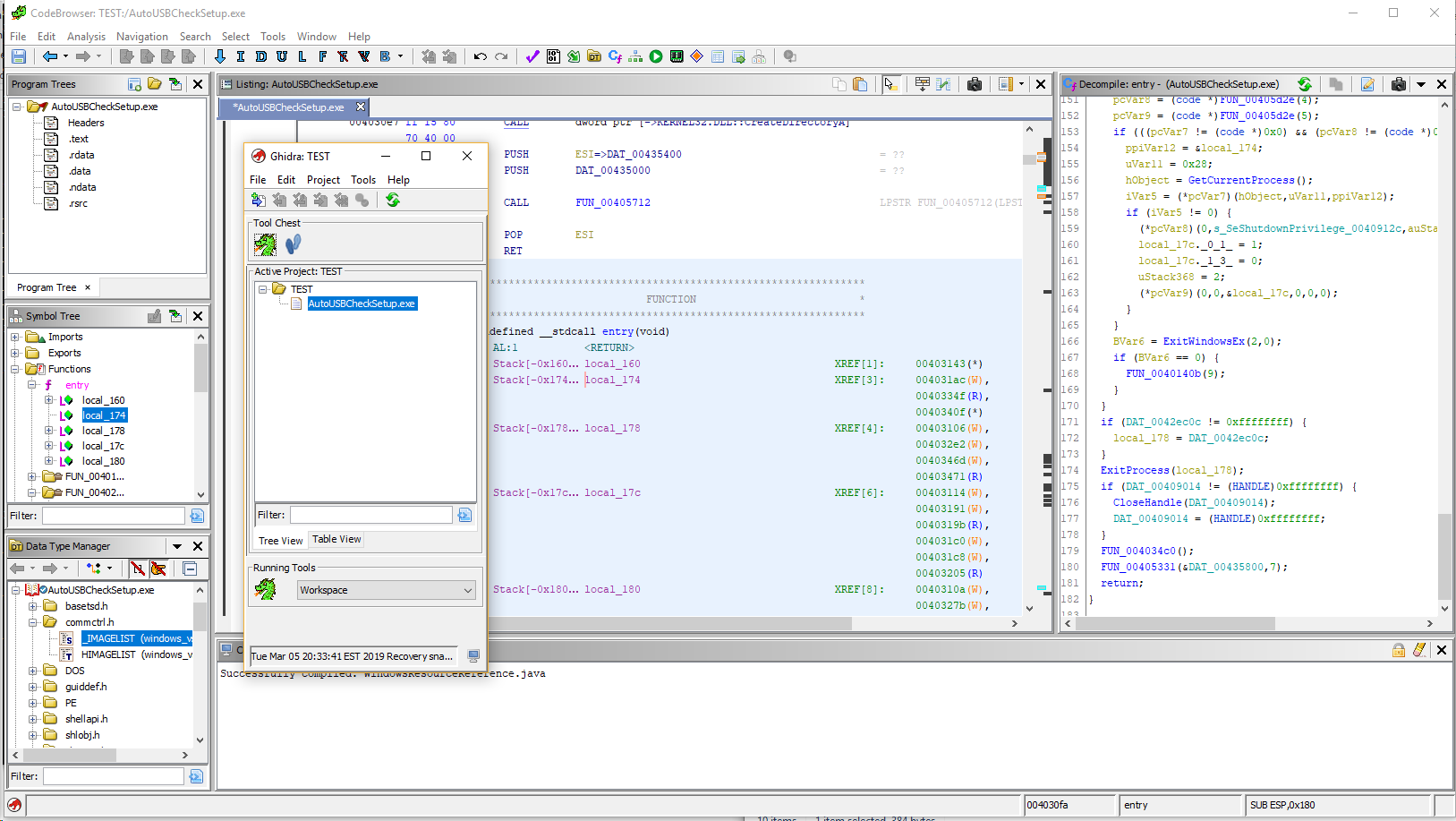Launch CodeBrowser dragon icon in Tool Chest

pos(266,244)
